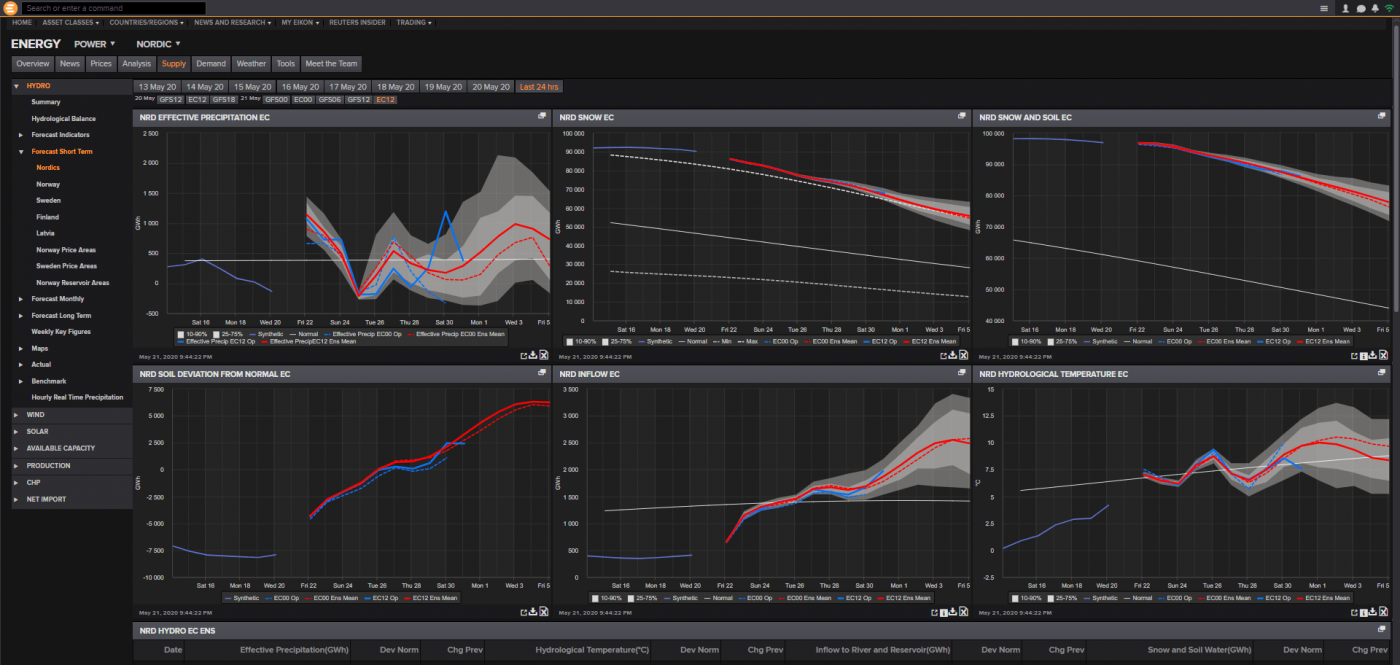Open the messaging bubble icon top-right
Screen dimensions: 1400x665
pyautogui.click(x=1360, y=7)
